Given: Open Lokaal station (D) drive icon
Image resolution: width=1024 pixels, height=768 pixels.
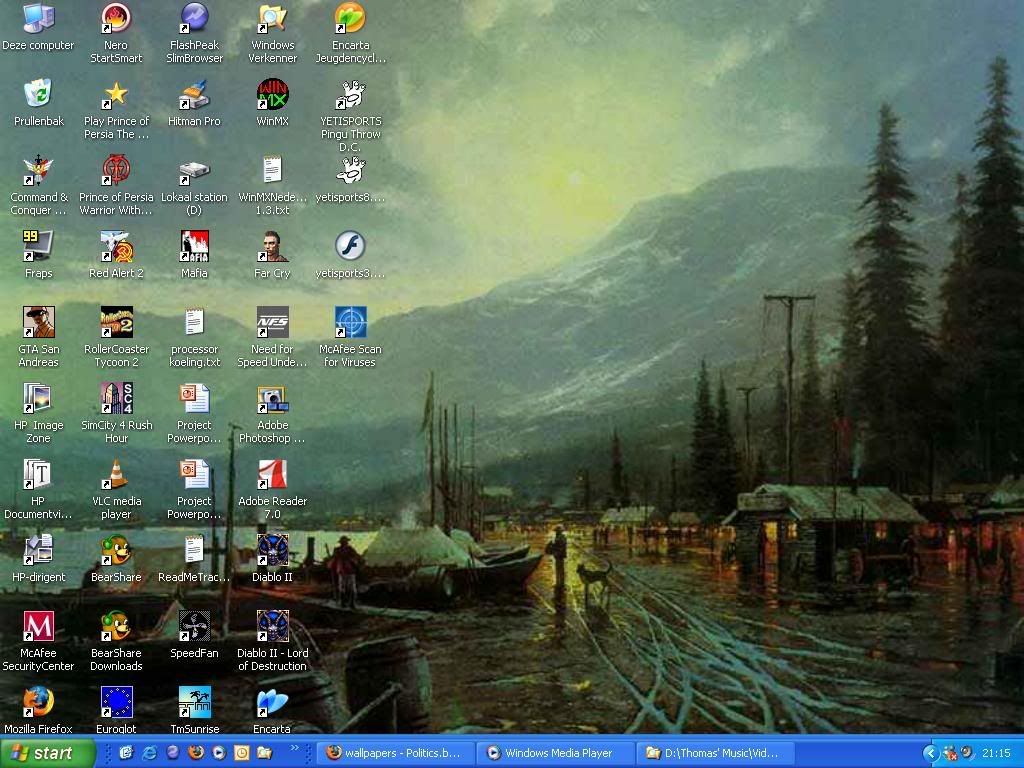Looking at the screenshot, I should (x=194, y=170).
